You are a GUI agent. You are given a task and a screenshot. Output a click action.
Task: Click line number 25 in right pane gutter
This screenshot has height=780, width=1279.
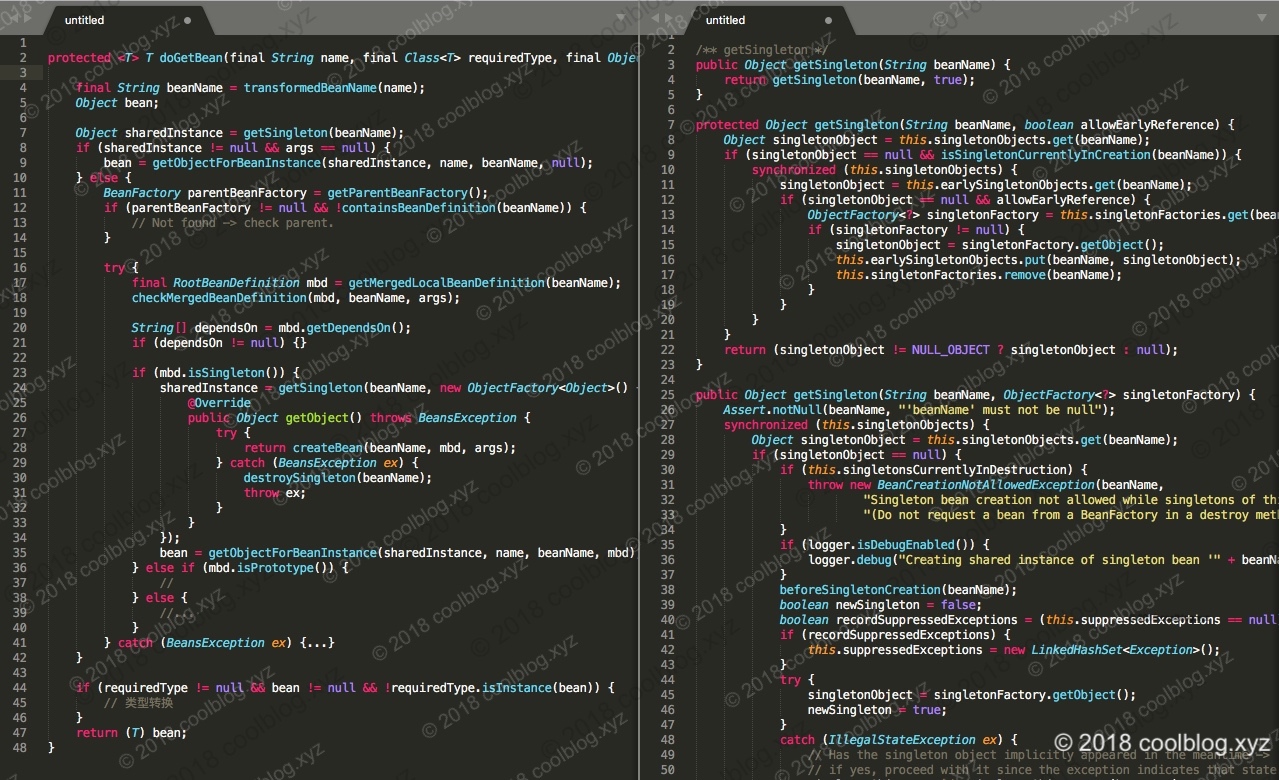point(668,395)
